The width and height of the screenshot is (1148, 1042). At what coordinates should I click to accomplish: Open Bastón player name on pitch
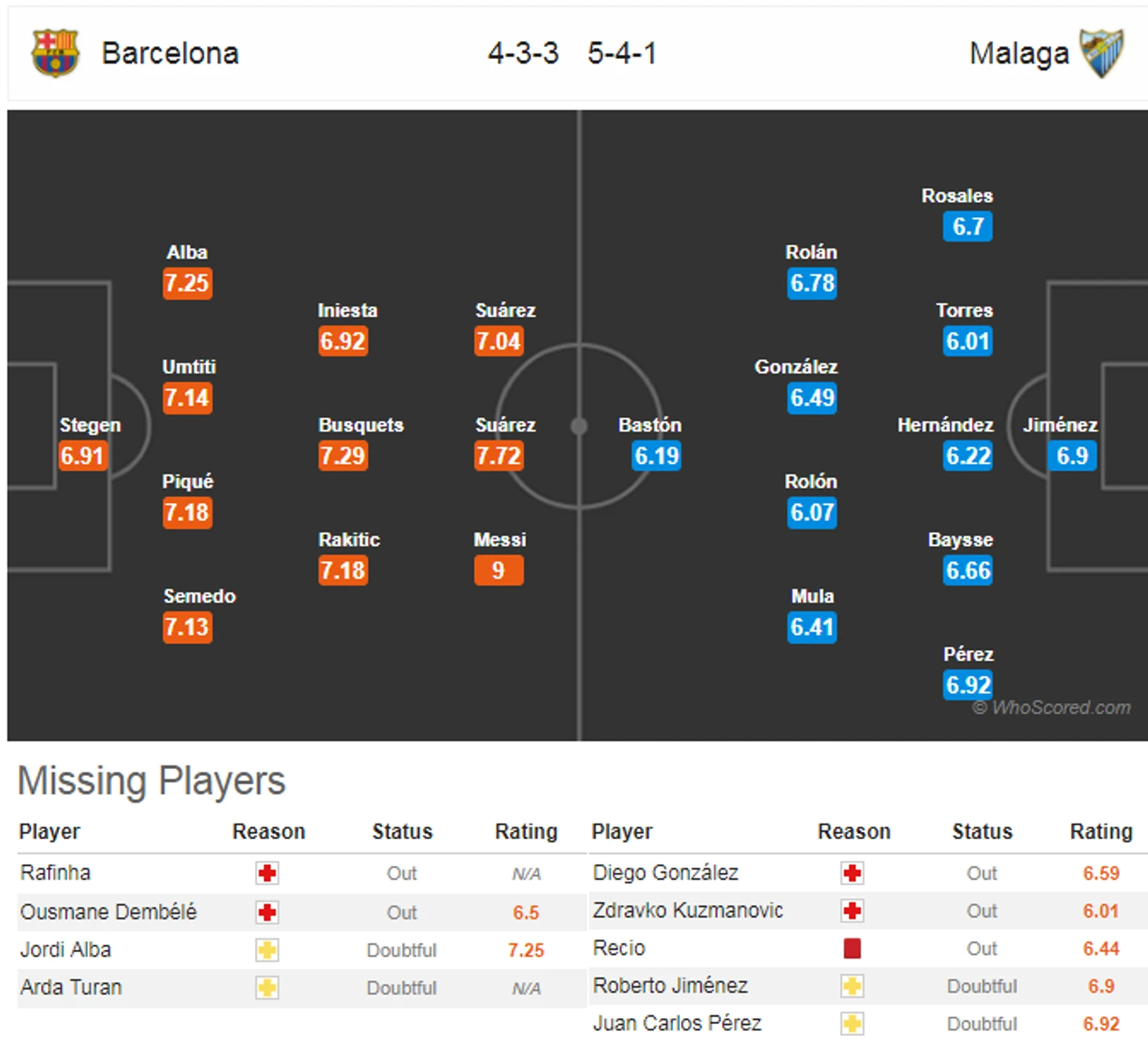649,425
